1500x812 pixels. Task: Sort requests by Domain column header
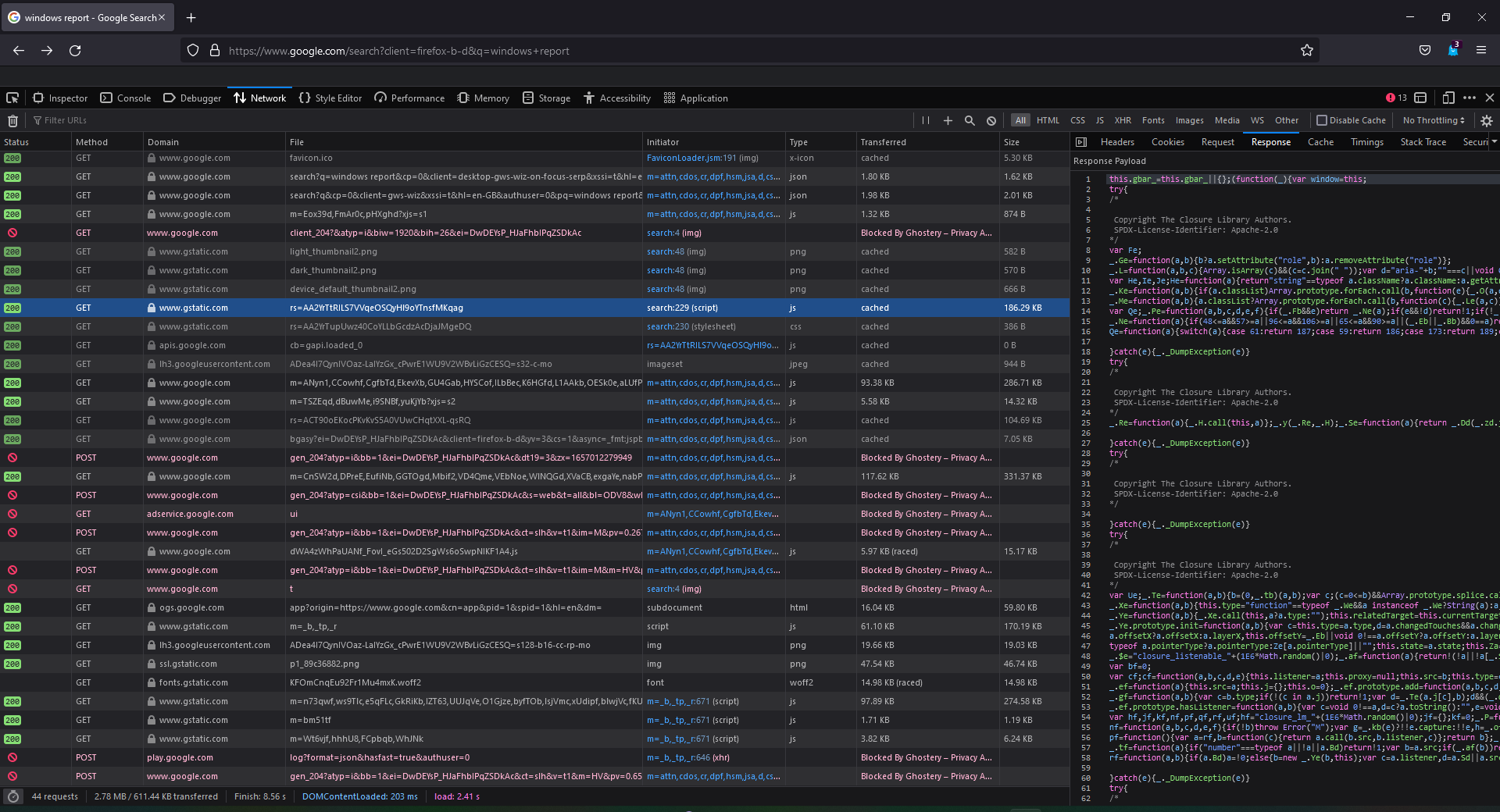pyautogui.click(x=215, y=142)
